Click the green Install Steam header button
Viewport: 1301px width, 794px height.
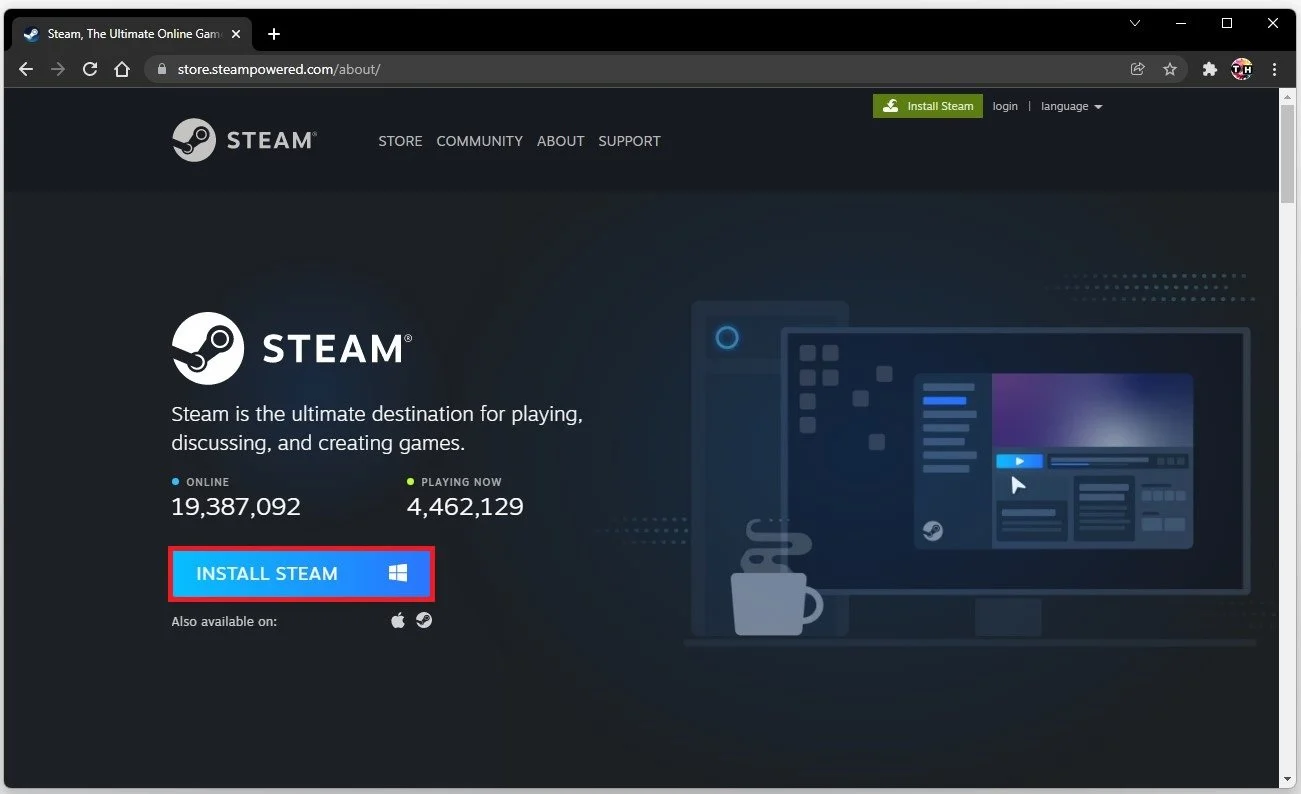[928, 106]
